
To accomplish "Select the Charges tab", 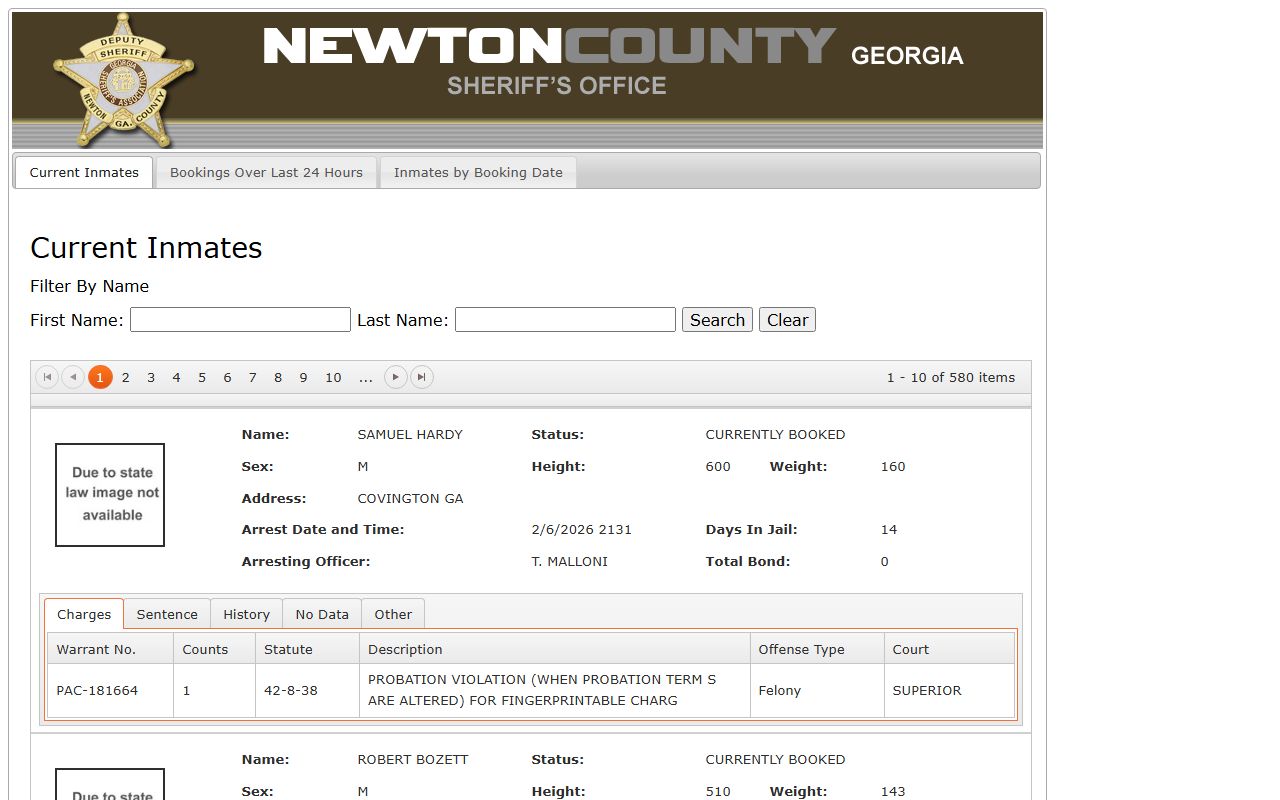I will [84, 614].
